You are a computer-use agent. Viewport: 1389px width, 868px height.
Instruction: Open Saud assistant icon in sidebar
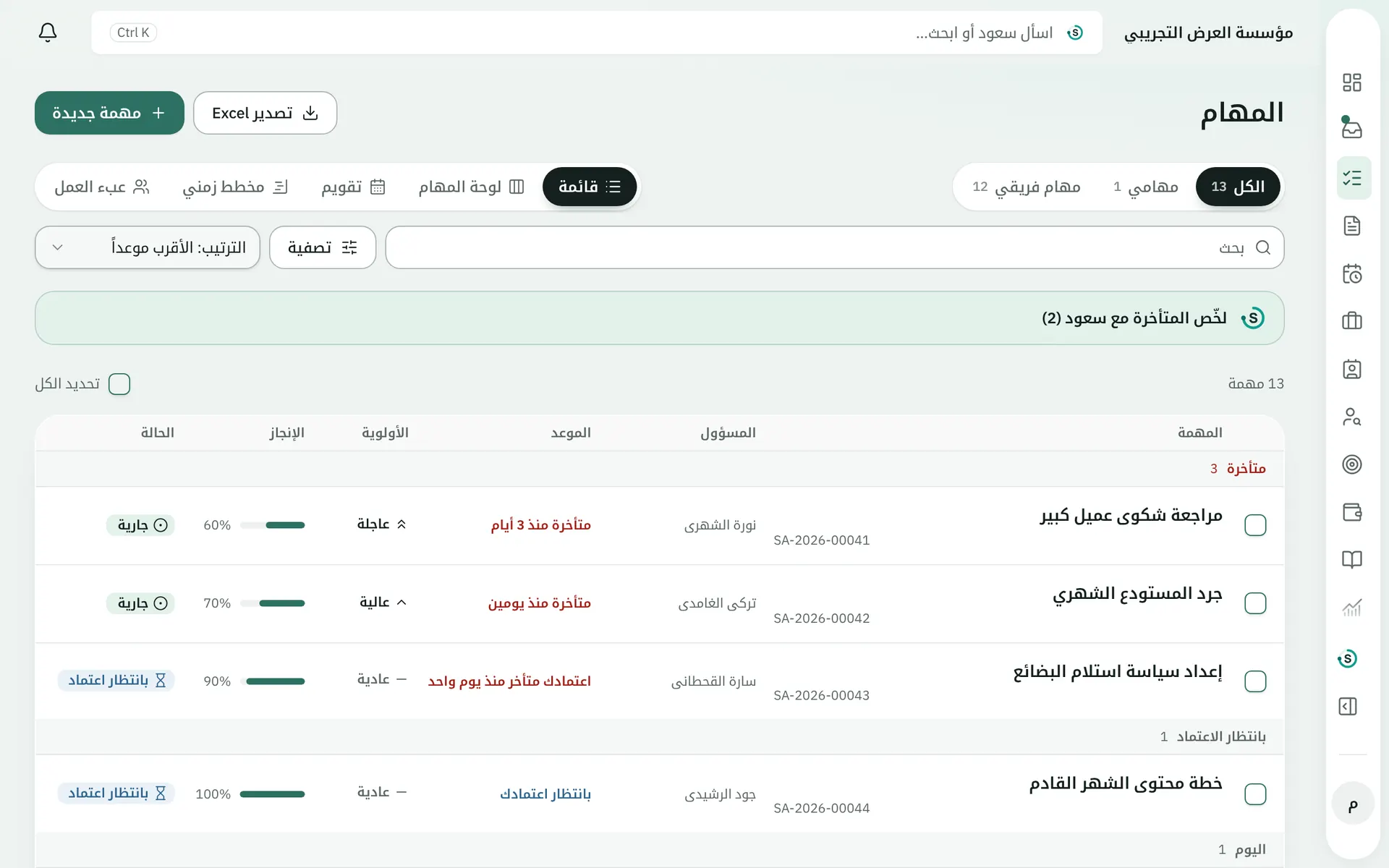point(1348,659)
